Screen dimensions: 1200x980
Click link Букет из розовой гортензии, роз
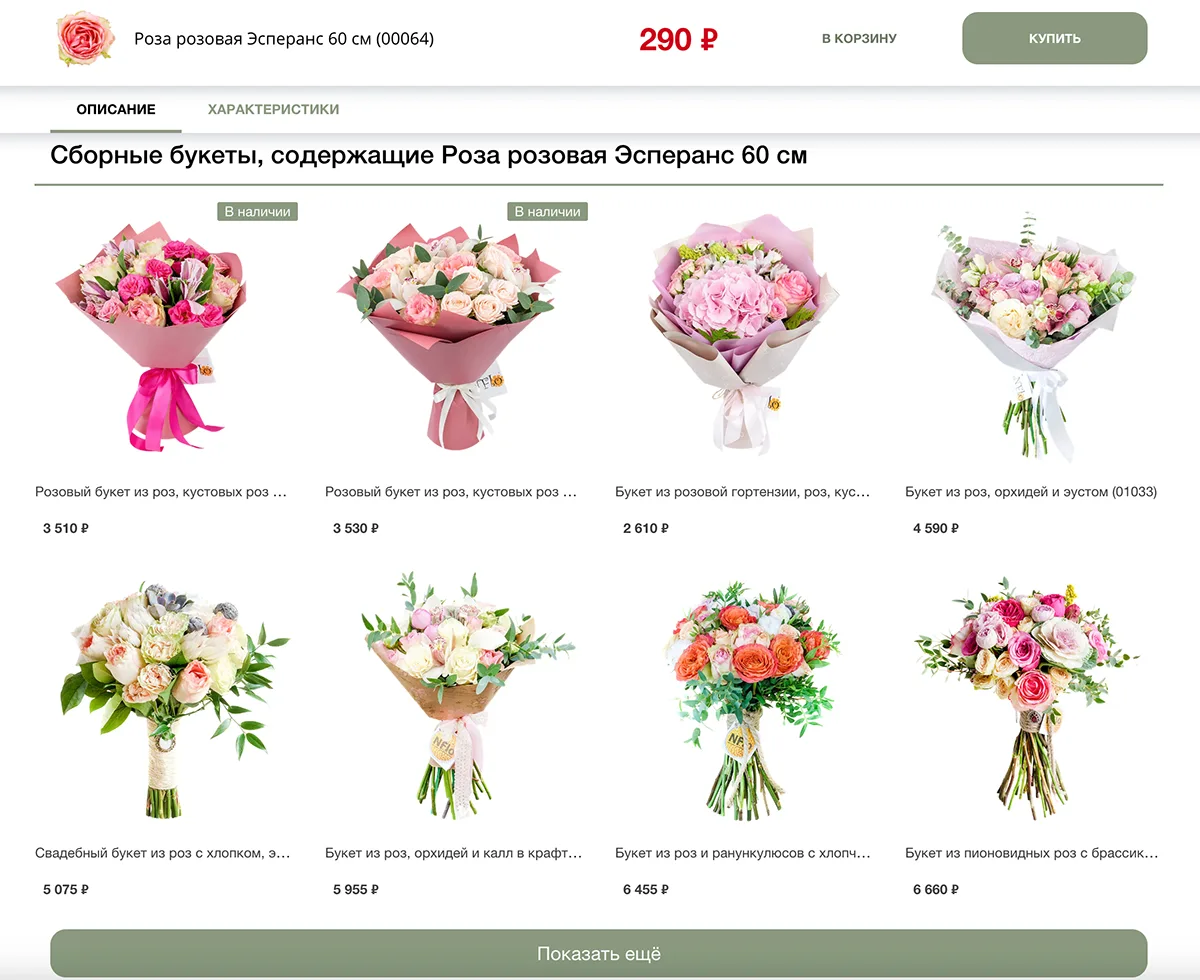click(x=743, y=492)
